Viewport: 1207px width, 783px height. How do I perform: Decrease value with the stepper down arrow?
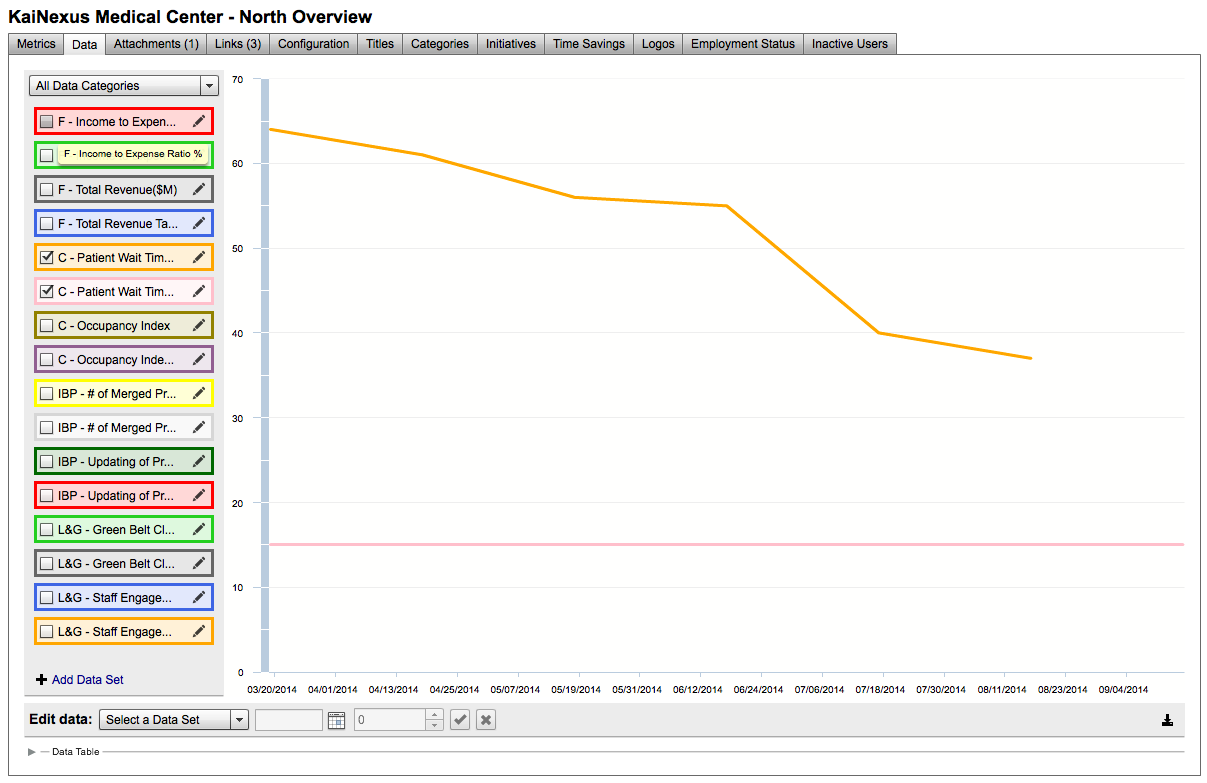(x=434, y=725)
